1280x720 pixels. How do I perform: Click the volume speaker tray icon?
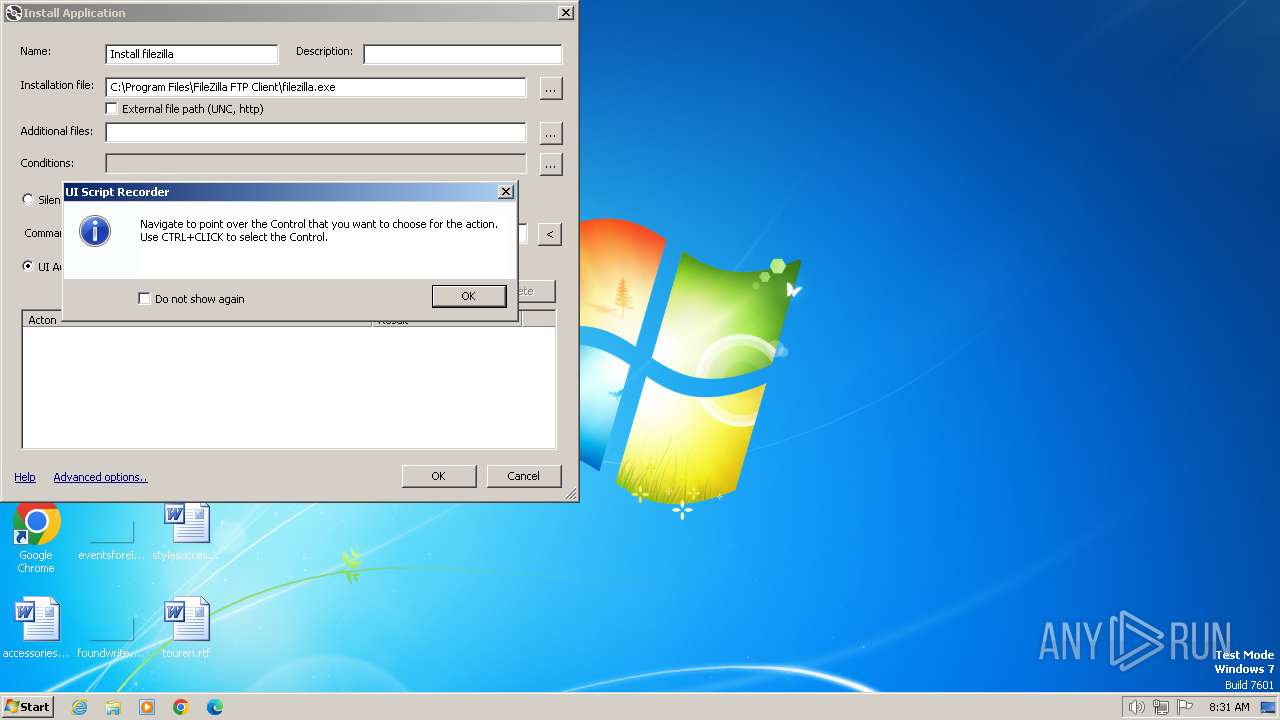pos(1136,707)
